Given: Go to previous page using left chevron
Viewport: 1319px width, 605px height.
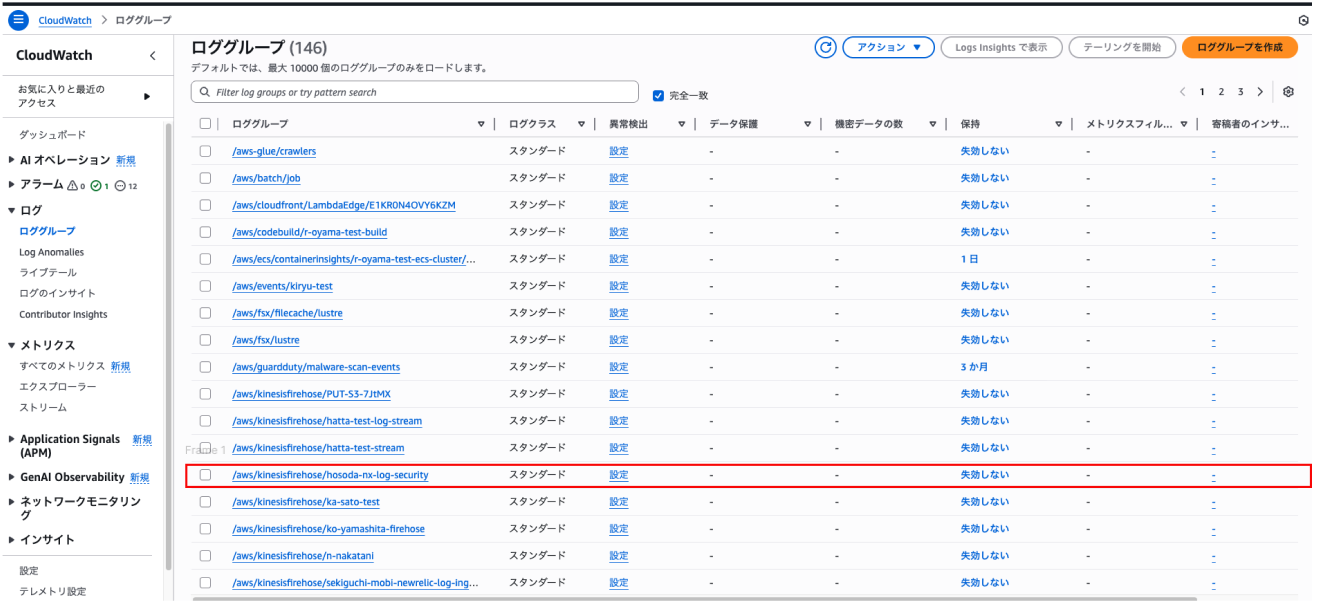Looking at the screenshot, I should click(x=1183, y=92).
